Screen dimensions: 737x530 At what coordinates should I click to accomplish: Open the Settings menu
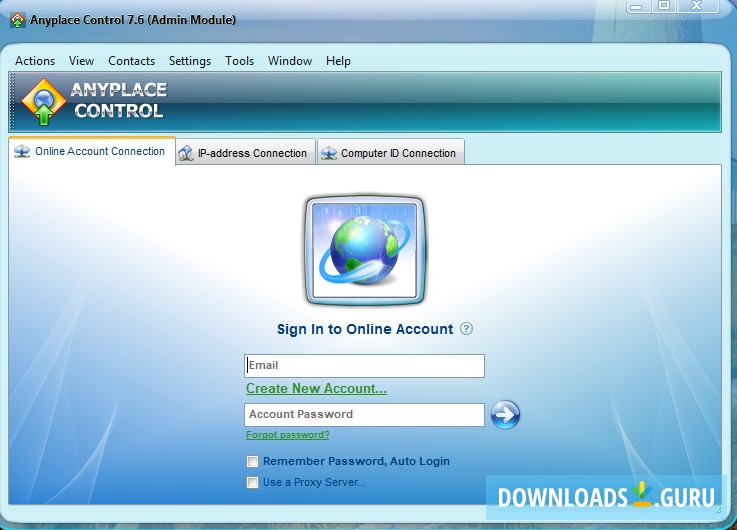coord(190,61)
